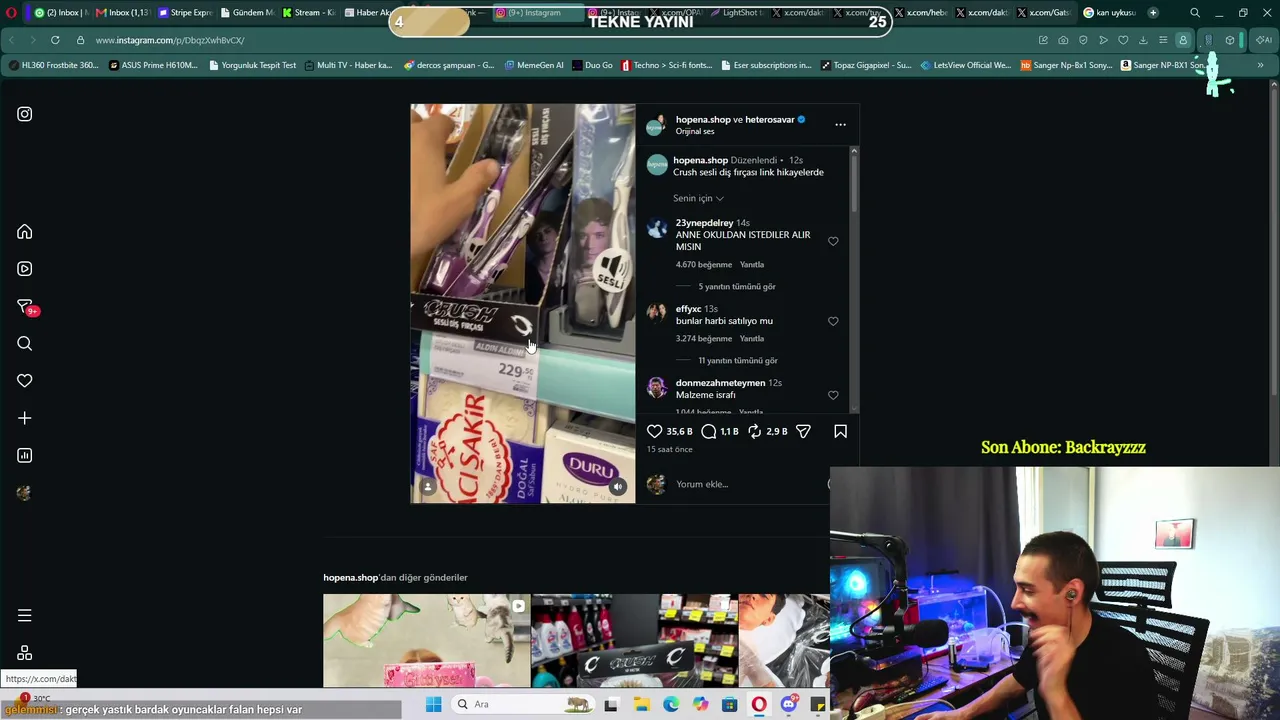Open the hamburger More menu in sidebar

click(25, 616)
